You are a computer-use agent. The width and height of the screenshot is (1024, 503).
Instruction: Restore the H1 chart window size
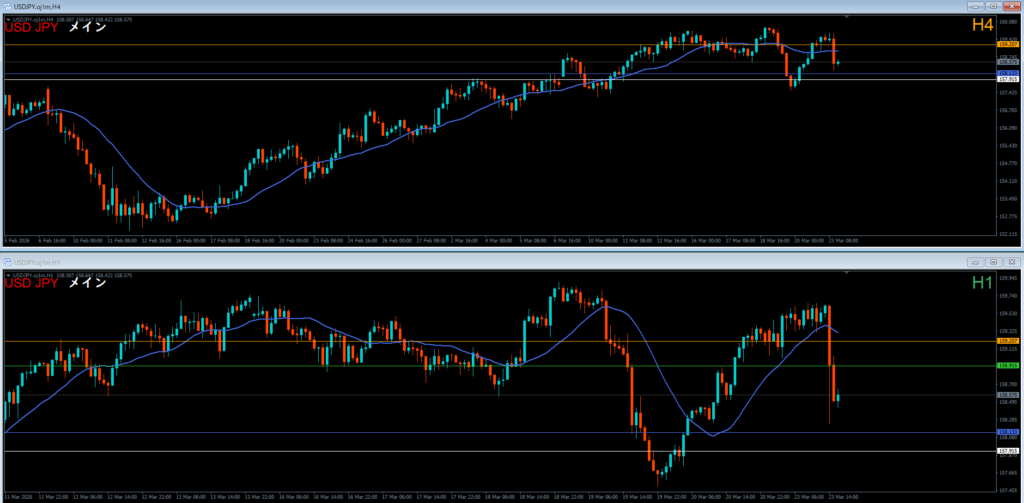coord(992,261)
